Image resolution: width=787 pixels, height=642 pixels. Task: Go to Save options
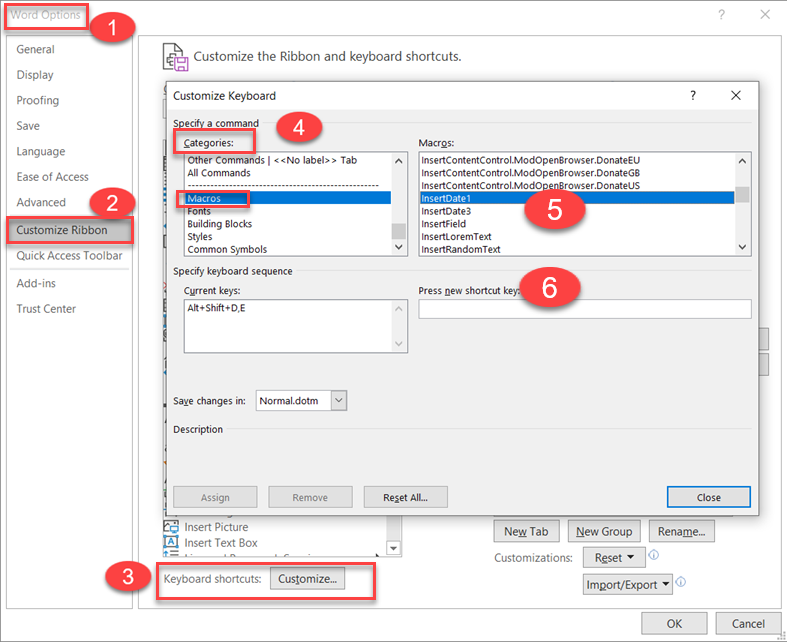pyautogui.click(x=28, y=126)
